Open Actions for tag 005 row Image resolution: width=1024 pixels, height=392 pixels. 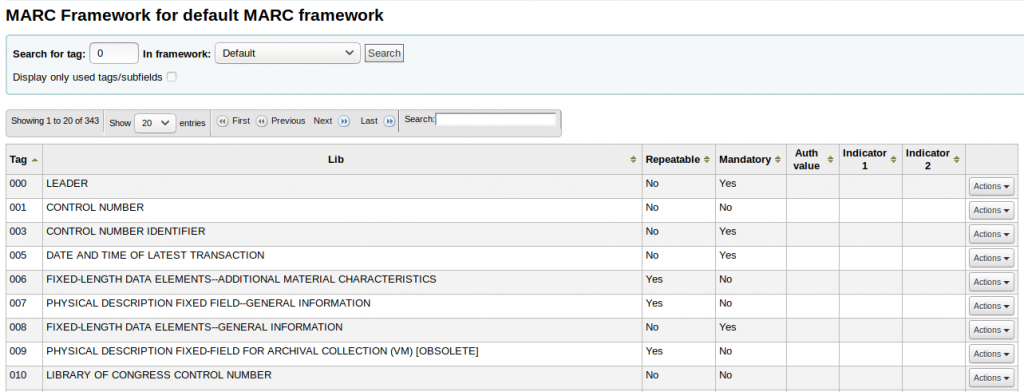coord(991,258)
